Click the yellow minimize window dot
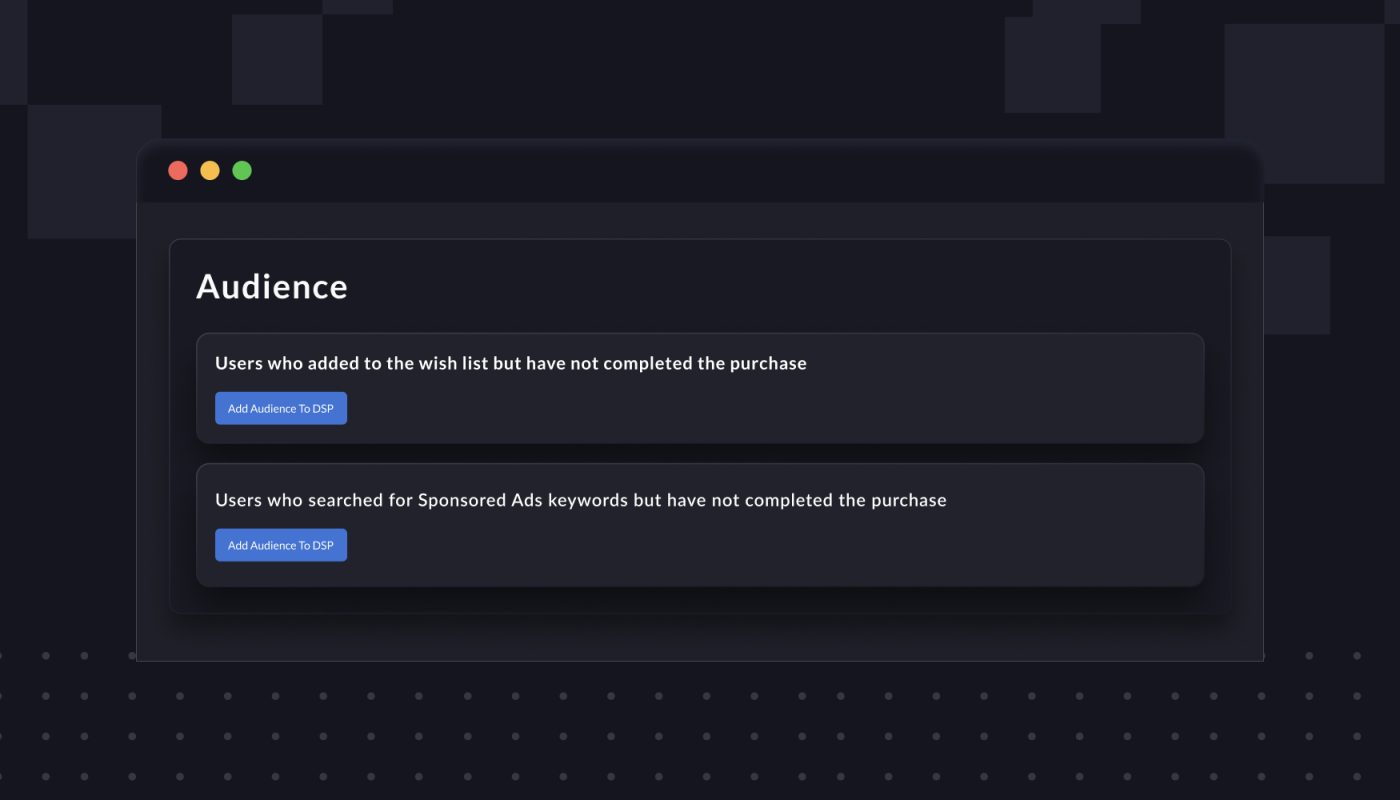This screenshot has width=1400, height=800. (210, 170)
